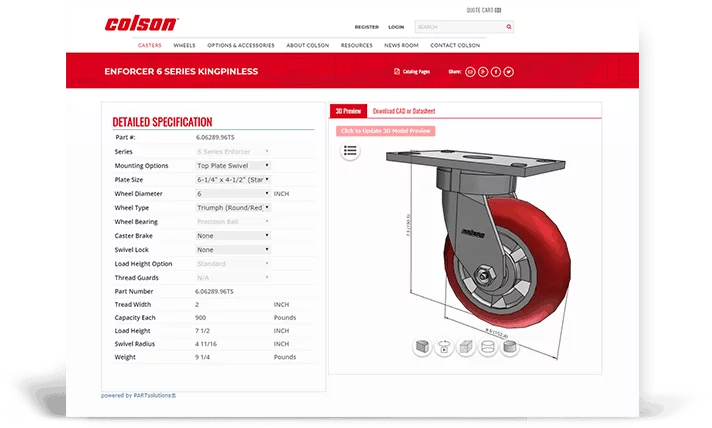712x428 pixels.
Task: Expand the Plate Size dropdown
Action: pyautogui.click(x=232, y=179)
